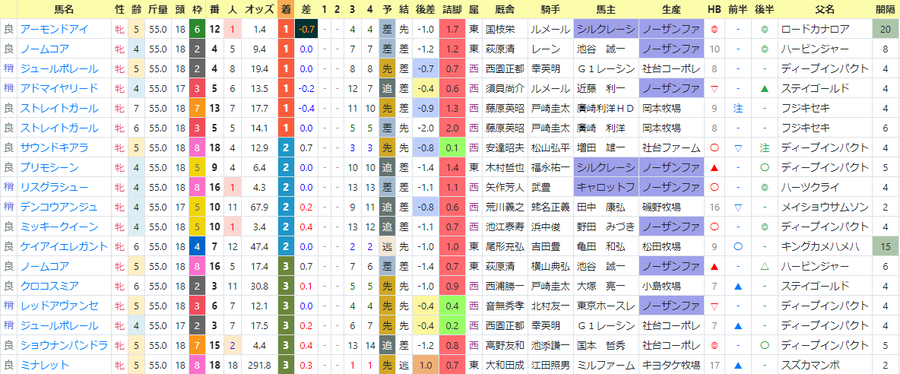
Task: Click jockey name 横山典弘
Action: [x=550, y=266]
